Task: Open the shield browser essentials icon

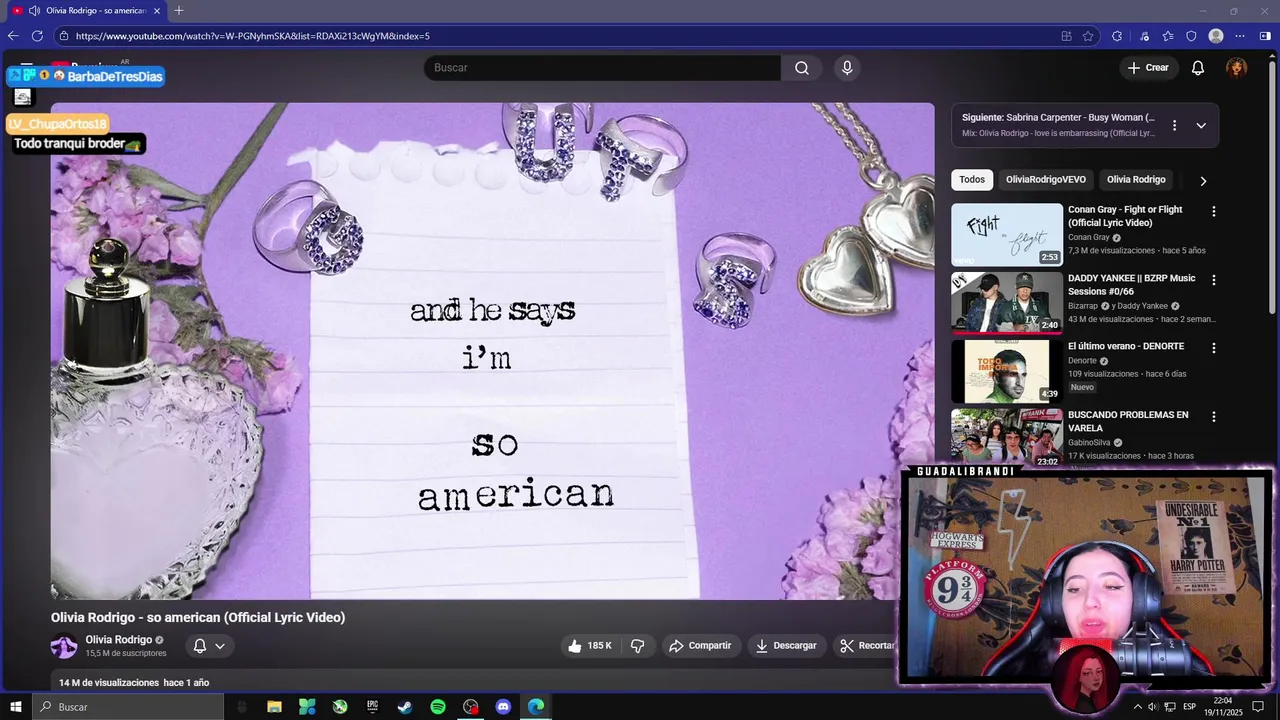Action: coord(1191,36)
